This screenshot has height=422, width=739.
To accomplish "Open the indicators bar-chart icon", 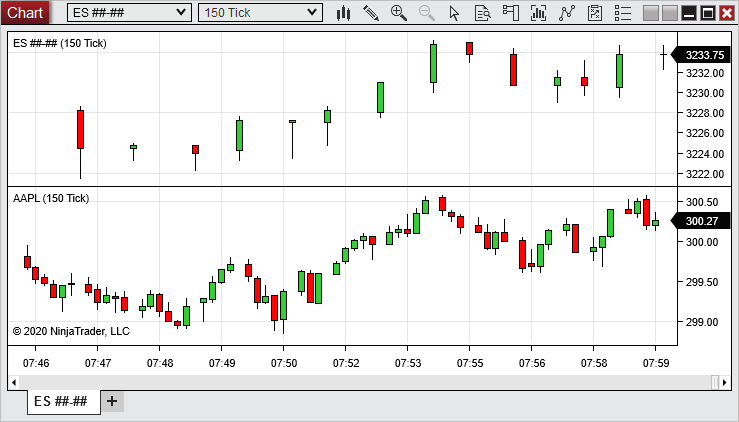I will click(539, 13).
